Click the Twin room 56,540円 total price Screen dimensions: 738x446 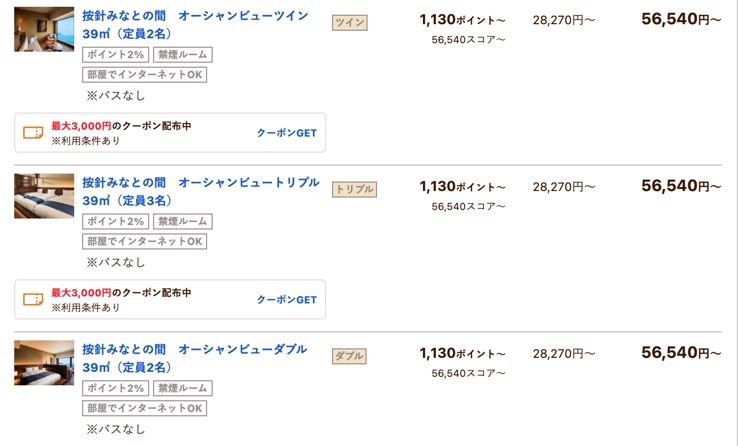681,19
